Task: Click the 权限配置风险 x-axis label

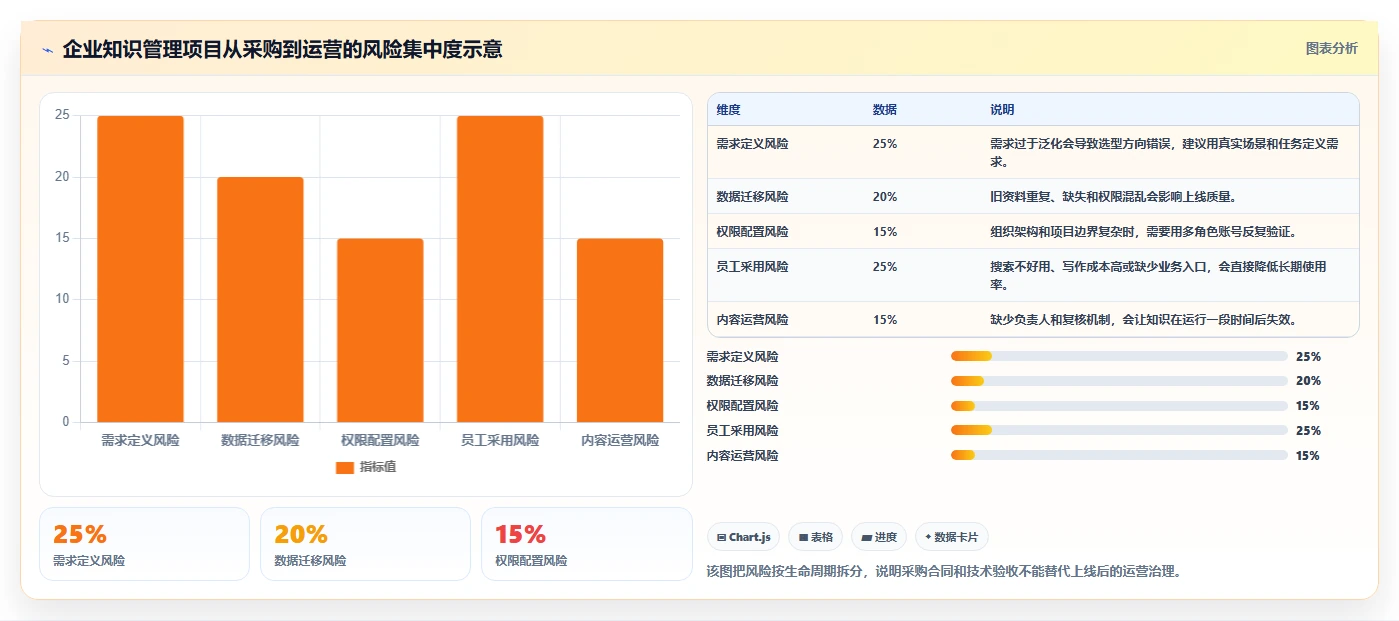Action: 380,440
